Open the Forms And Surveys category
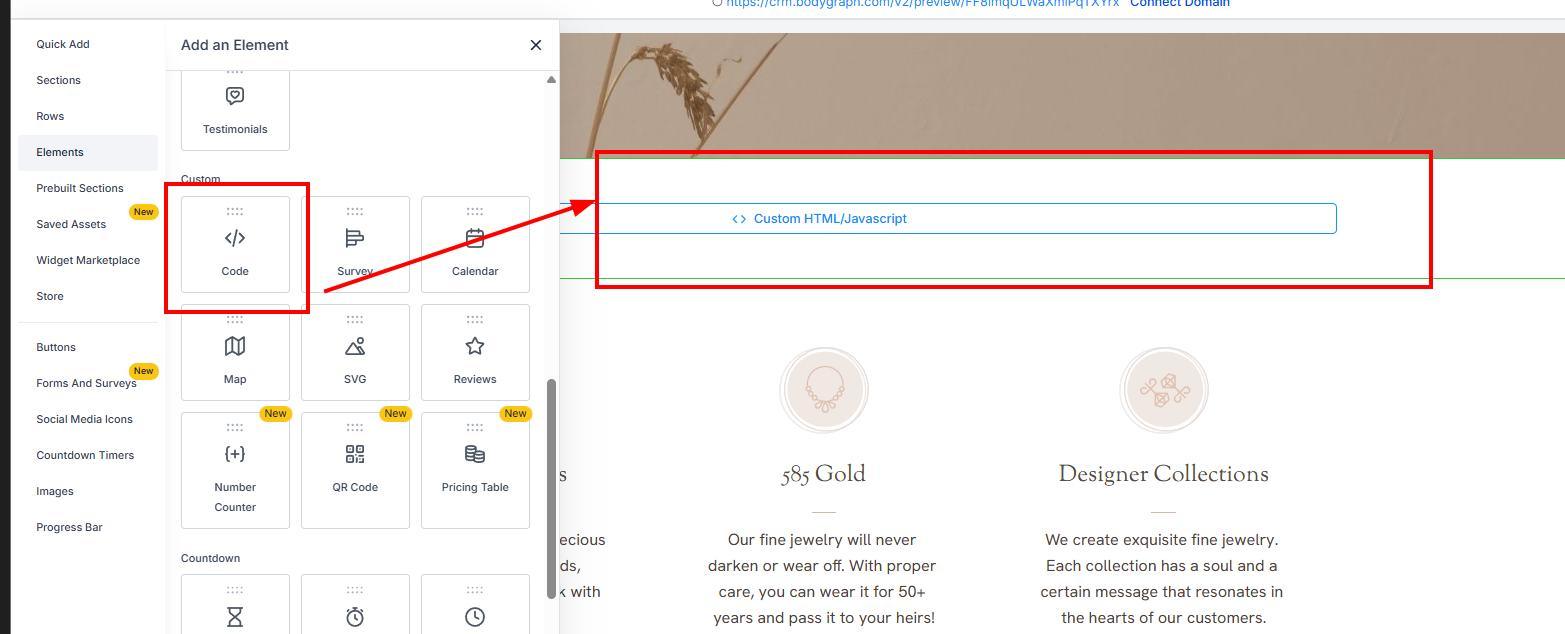 (x=86, y=383)
